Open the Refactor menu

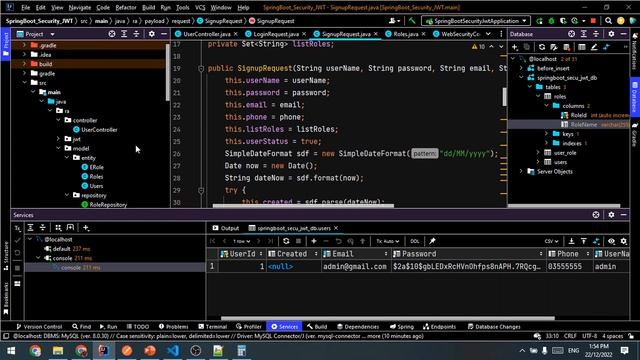pyautogui.click(x=126, y=7)
